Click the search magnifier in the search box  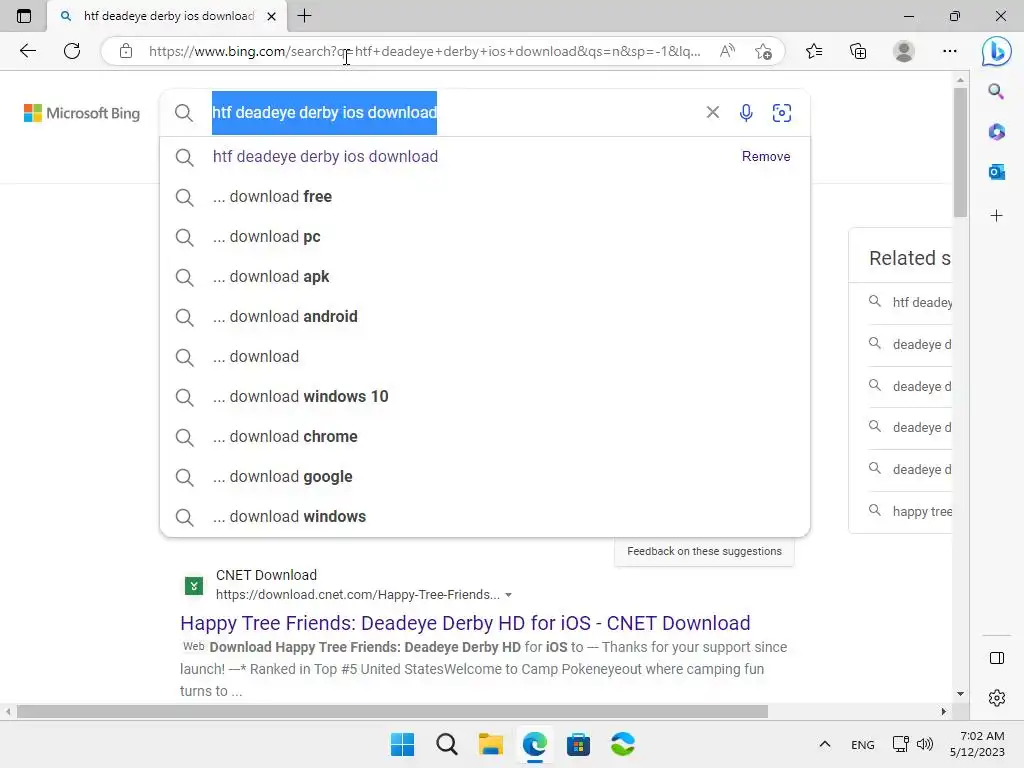[x=184, y=113]
